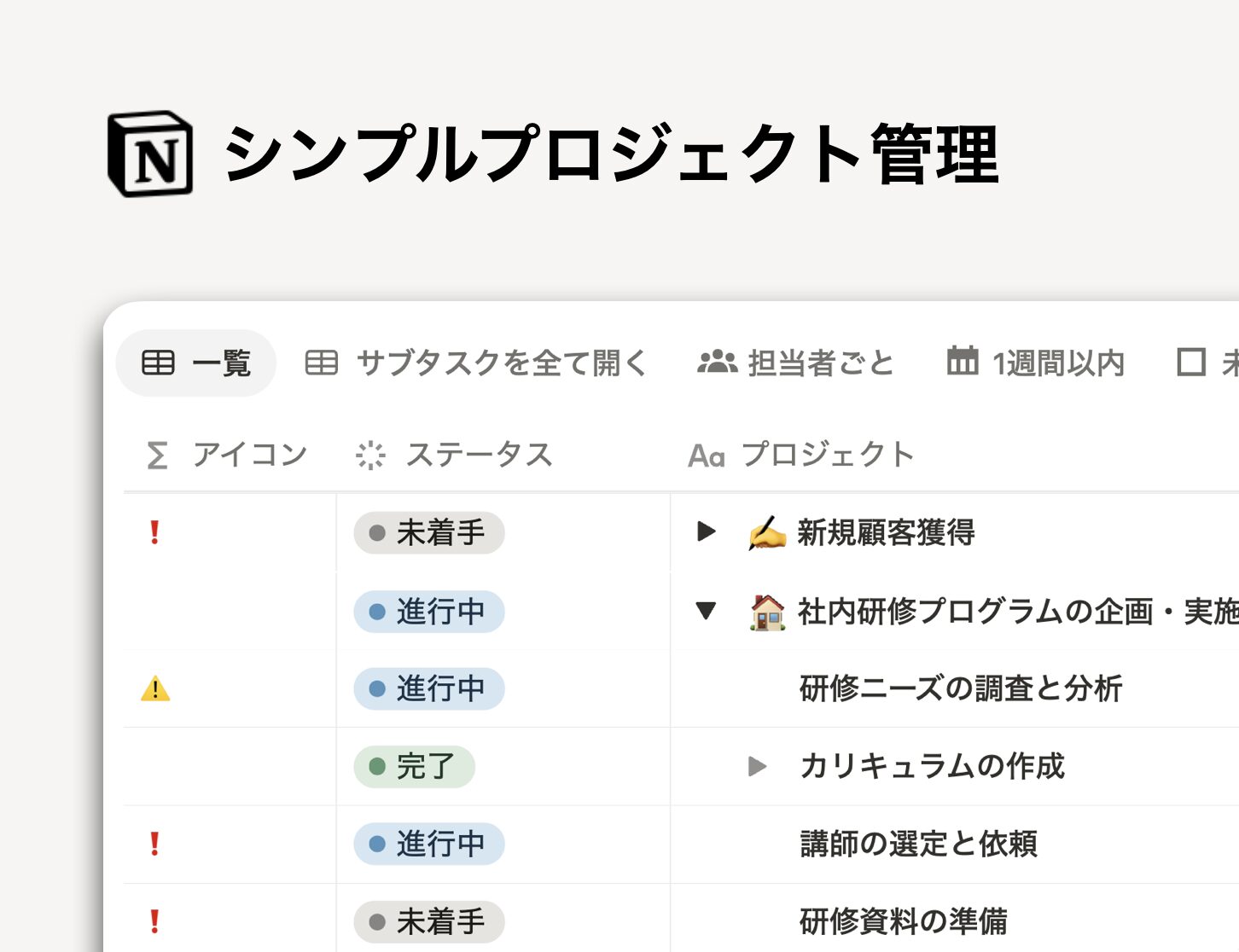
Task: Click the calendar icon for 1週間以内
Action: 963,361
